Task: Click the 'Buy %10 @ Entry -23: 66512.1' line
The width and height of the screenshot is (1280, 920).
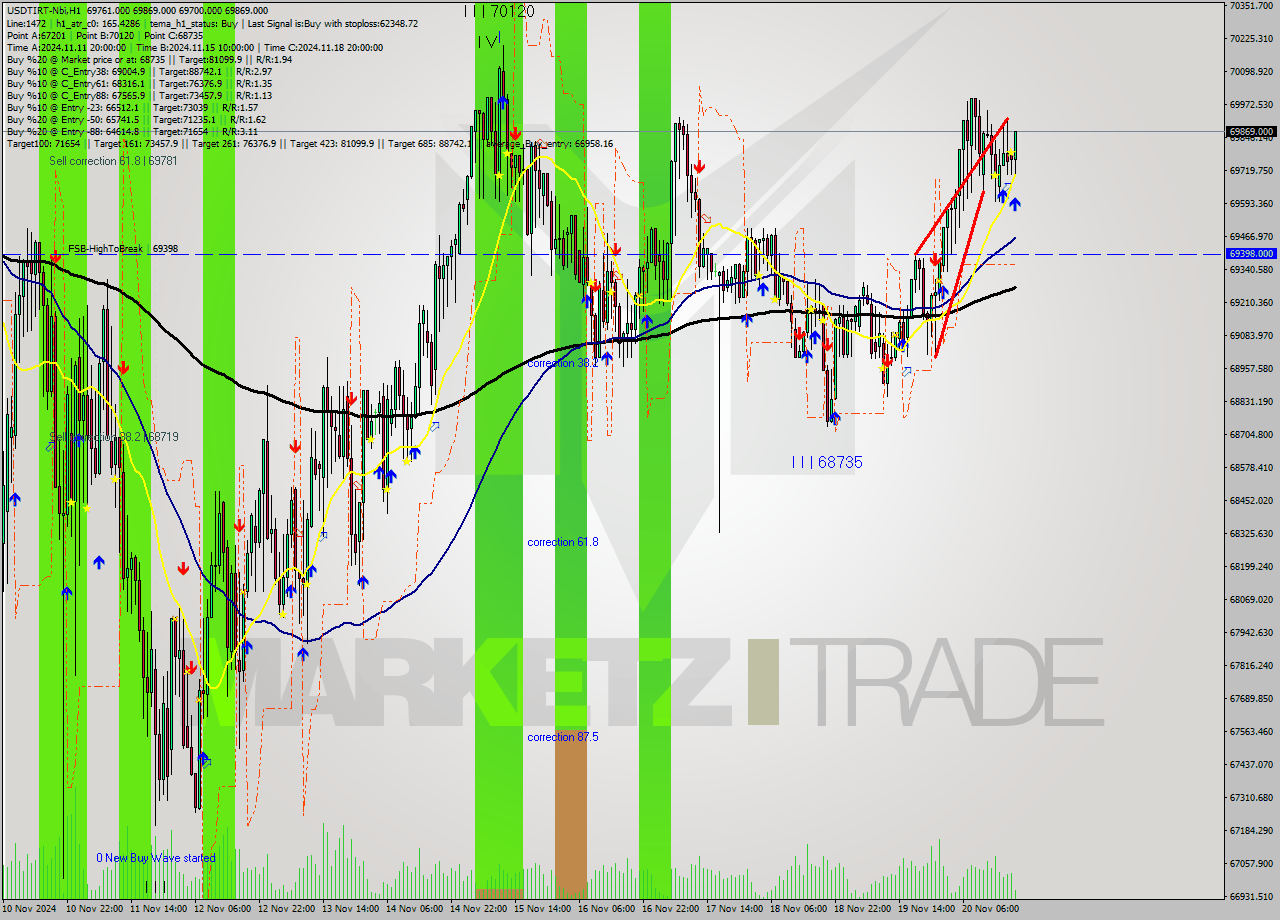Action: coord(132,107)
